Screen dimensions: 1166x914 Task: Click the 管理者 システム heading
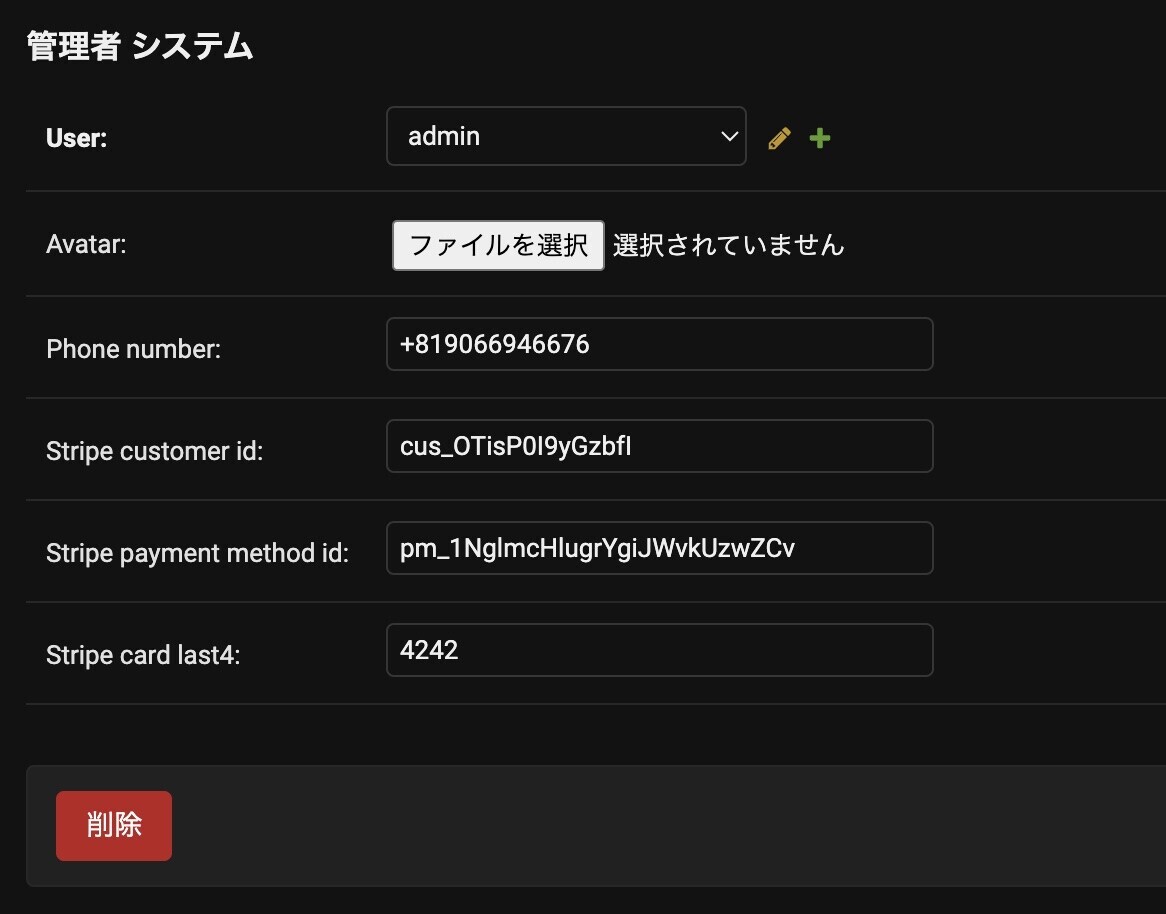[x=140, y=46]
